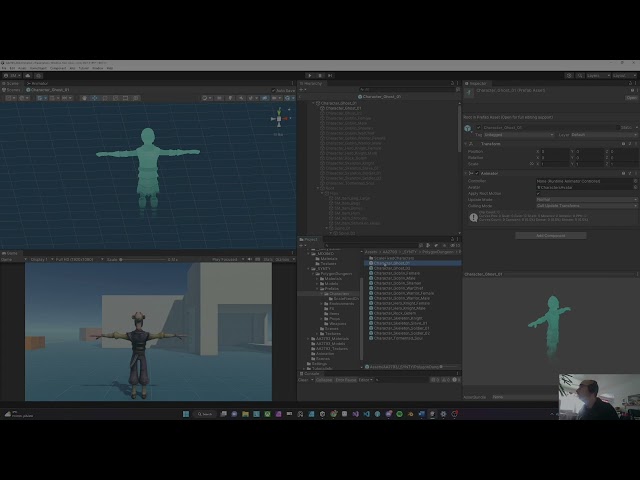Open the Undo History icon in top toolbar
This screenshot has height=480, width=640.
569,76
